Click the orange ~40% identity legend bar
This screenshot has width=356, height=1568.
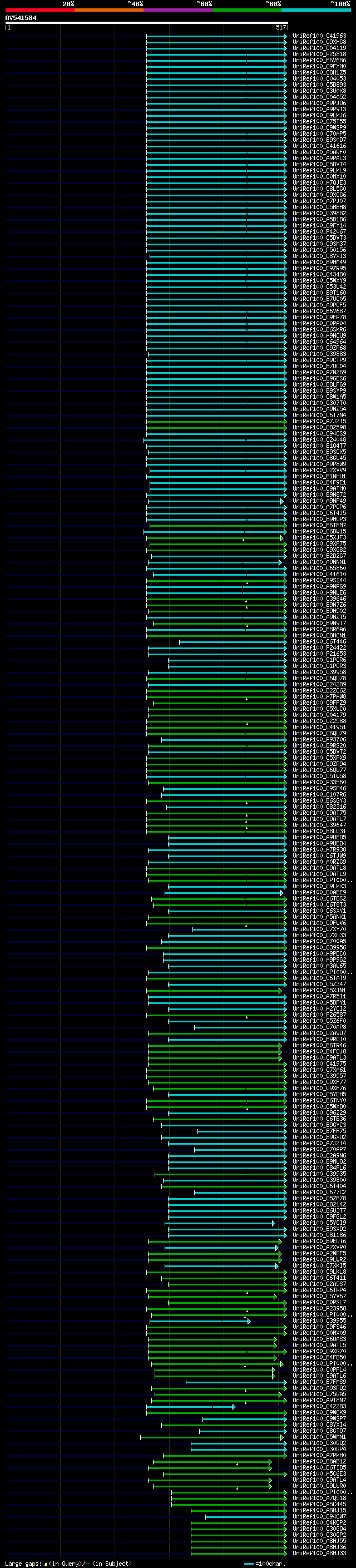point(109,10)
